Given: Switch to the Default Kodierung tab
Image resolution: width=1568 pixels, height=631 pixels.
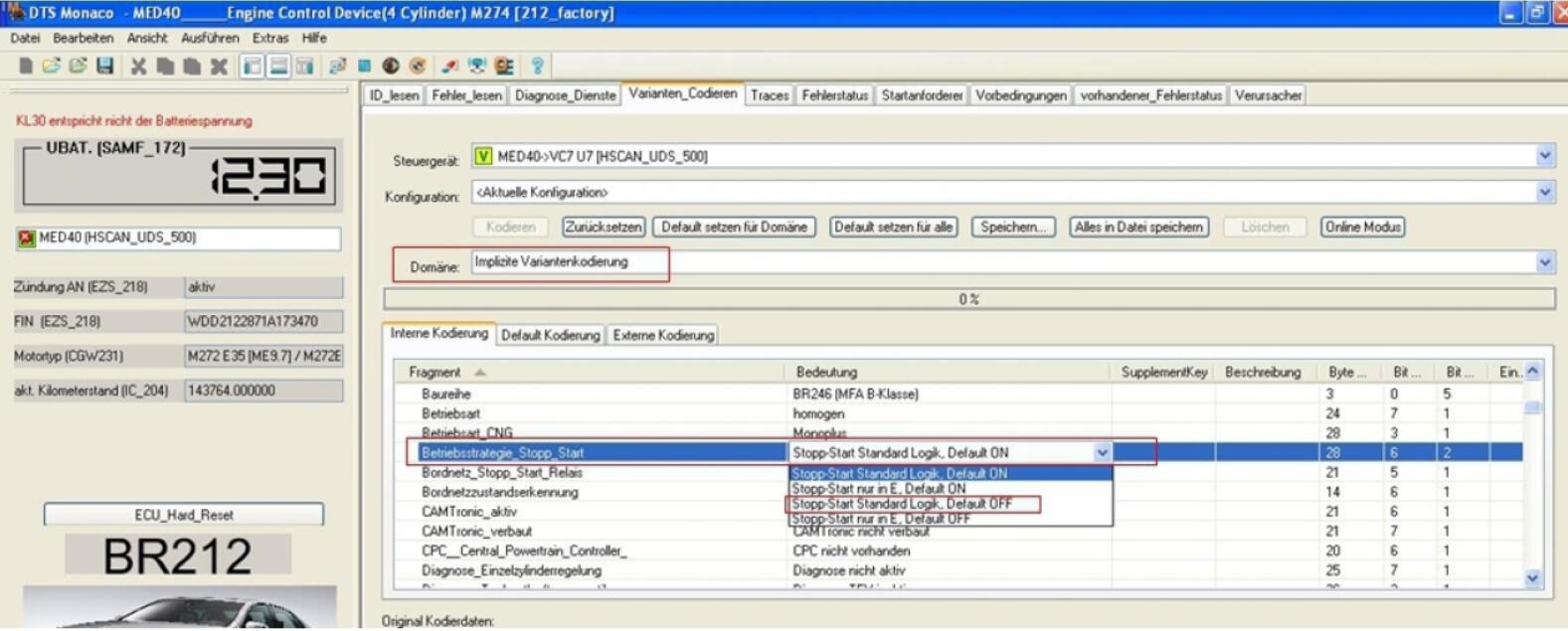Looking at the screenshot, I should (x=550, y=336).
